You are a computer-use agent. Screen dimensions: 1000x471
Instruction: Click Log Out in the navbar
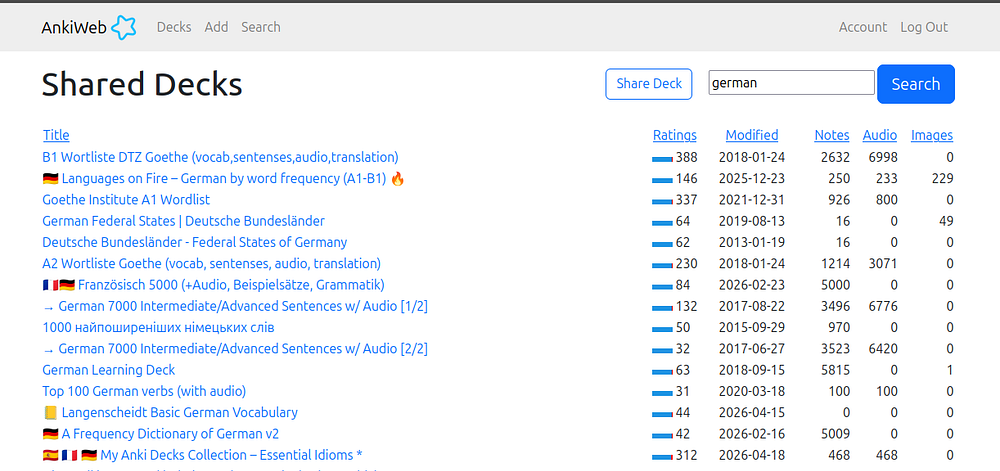click(x=924, y=27)
